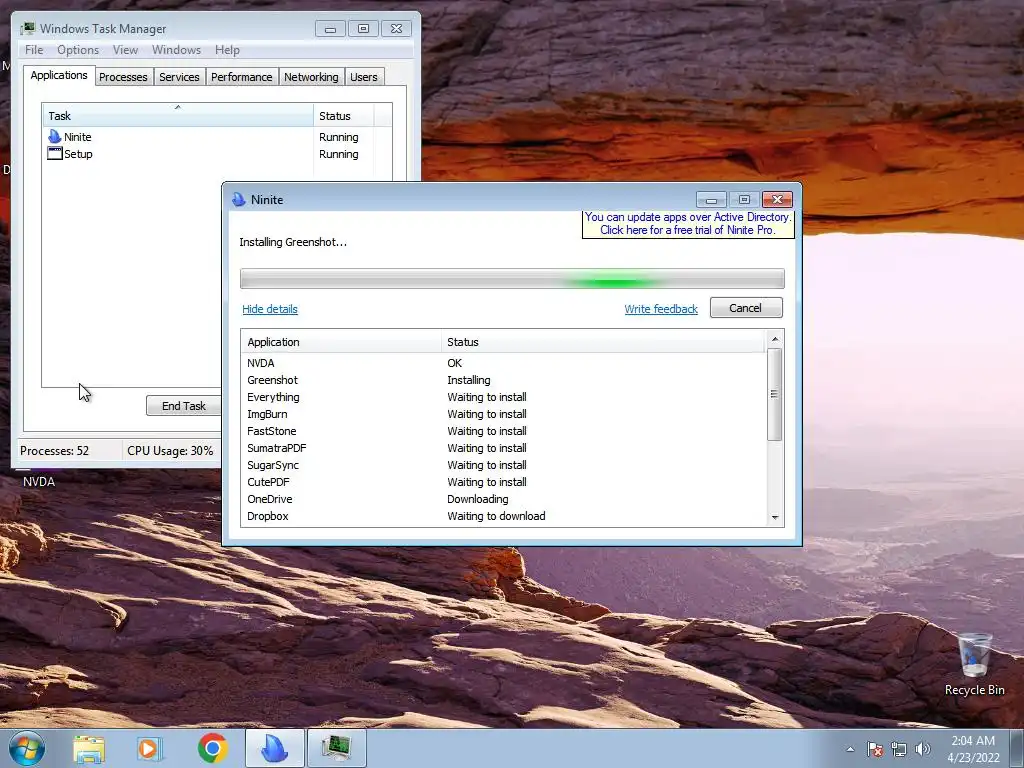Select the Setup task row
The width and height of the screenshot is (1024, 768).
point(217,153)
